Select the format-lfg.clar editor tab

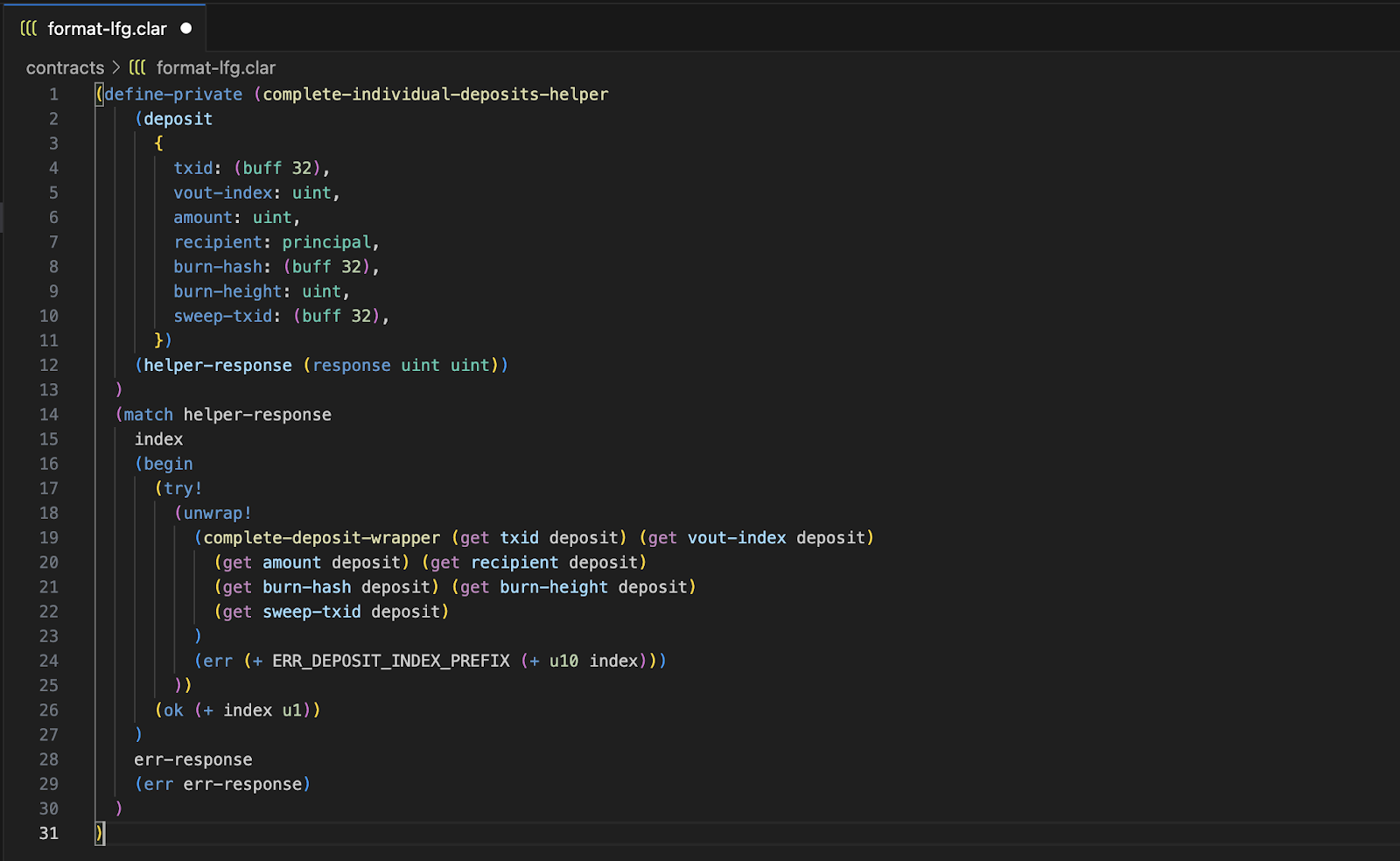pos(105,28)
